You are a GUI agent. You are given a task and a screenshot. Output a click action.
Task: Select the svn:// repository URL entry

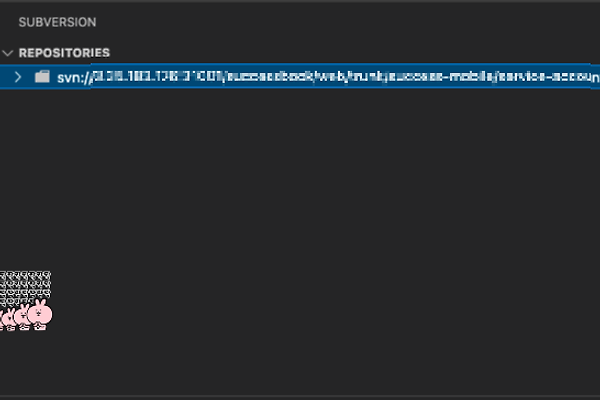click(x=300, y=77)
